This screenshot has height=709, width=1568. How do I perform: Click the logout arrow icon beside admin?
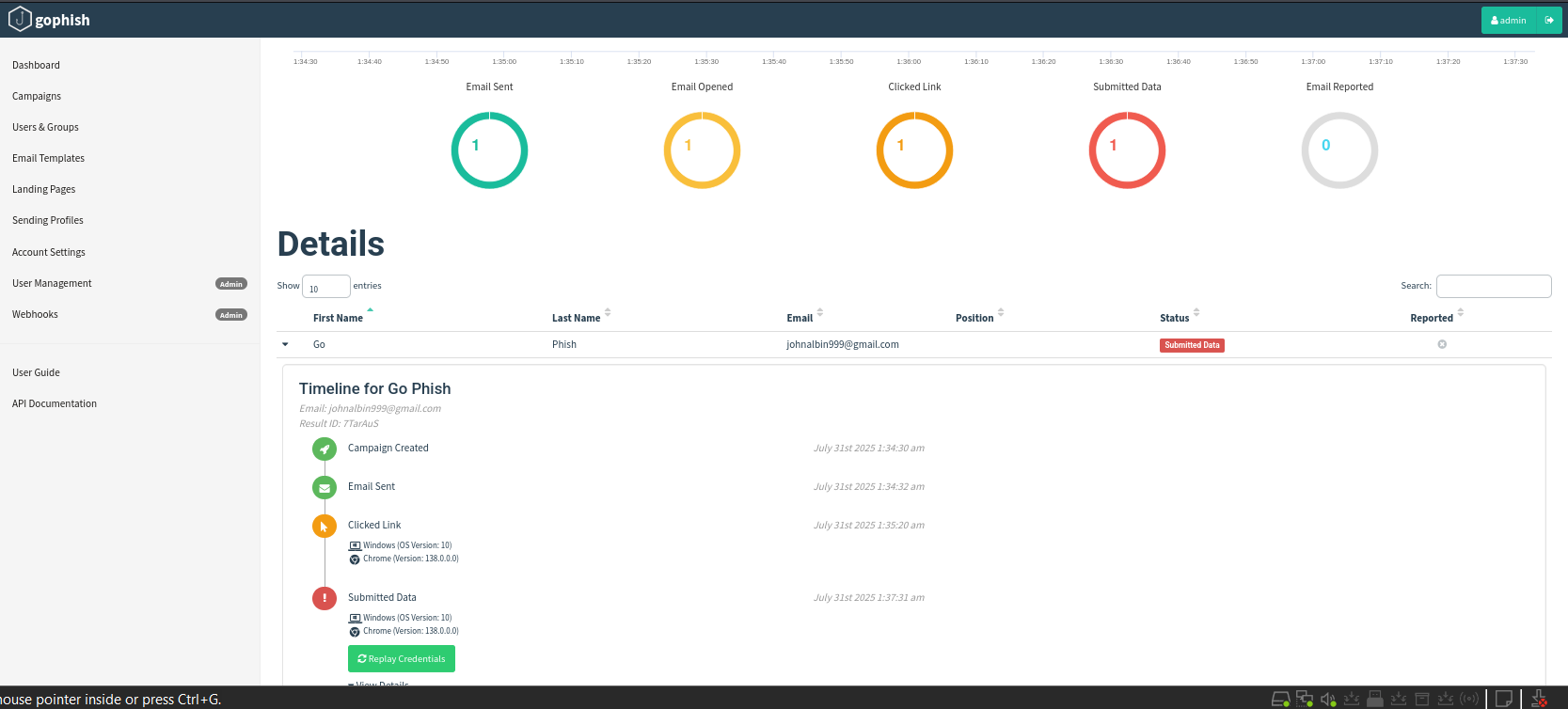[x=1549, y=20]
